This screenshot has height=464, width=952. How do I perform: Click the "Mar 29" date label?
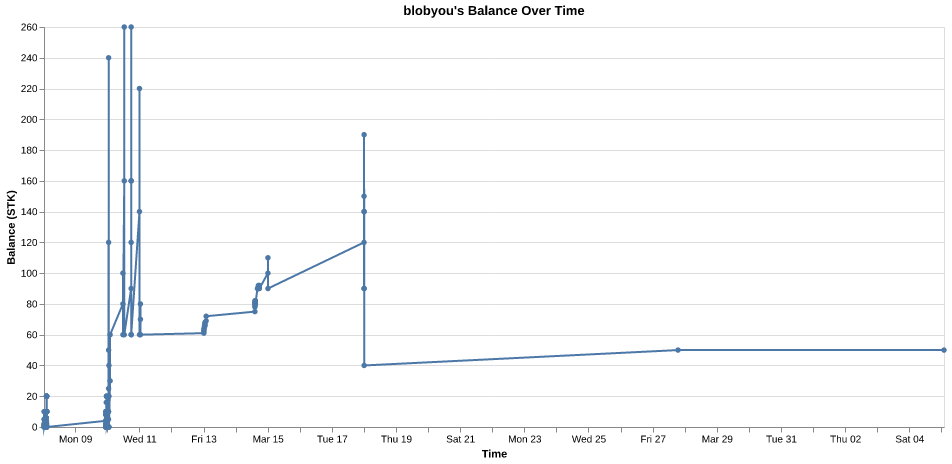point(718,439)
